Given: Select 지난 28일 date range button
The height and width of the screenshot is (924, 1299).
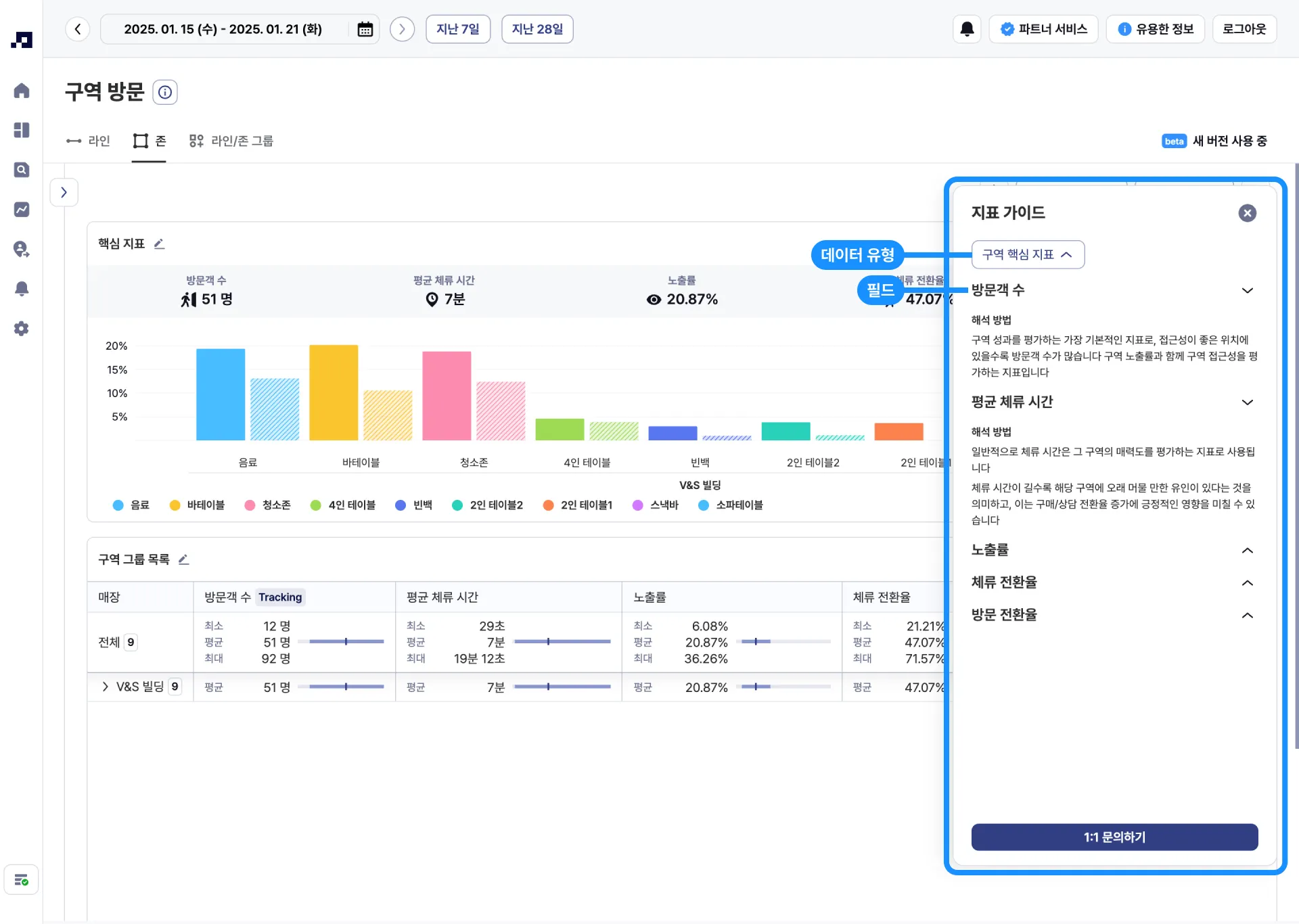Looking at the screenshot, I should coord(537,29).
